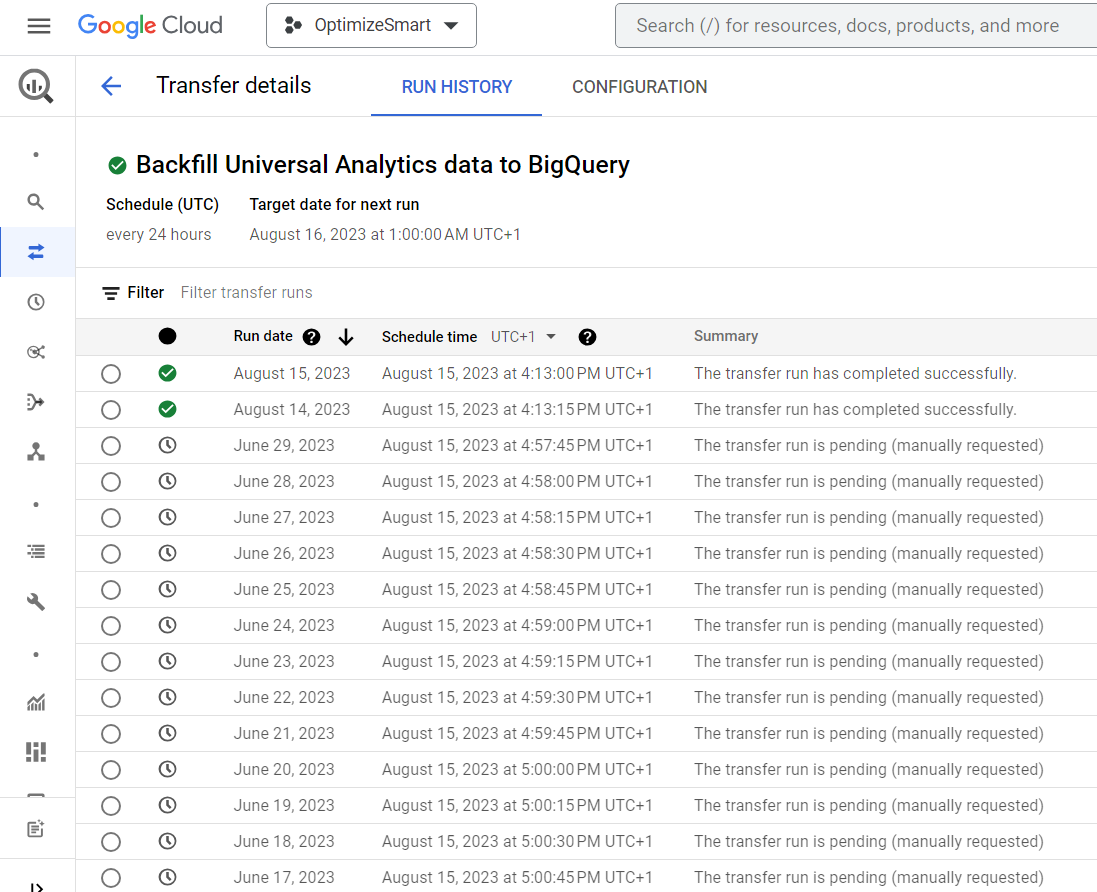Focus the resources search field
Image resolution: width=1097 pixels, height=892 pixels.
tap(856, 26)
